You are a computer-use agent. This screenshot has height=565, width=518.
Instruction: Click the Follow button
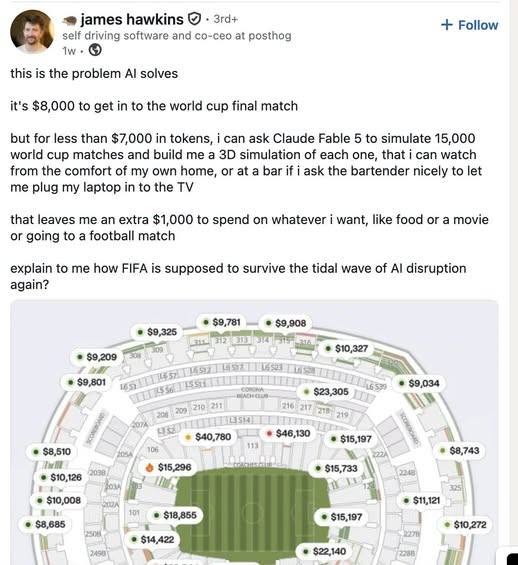pos(469,25)
